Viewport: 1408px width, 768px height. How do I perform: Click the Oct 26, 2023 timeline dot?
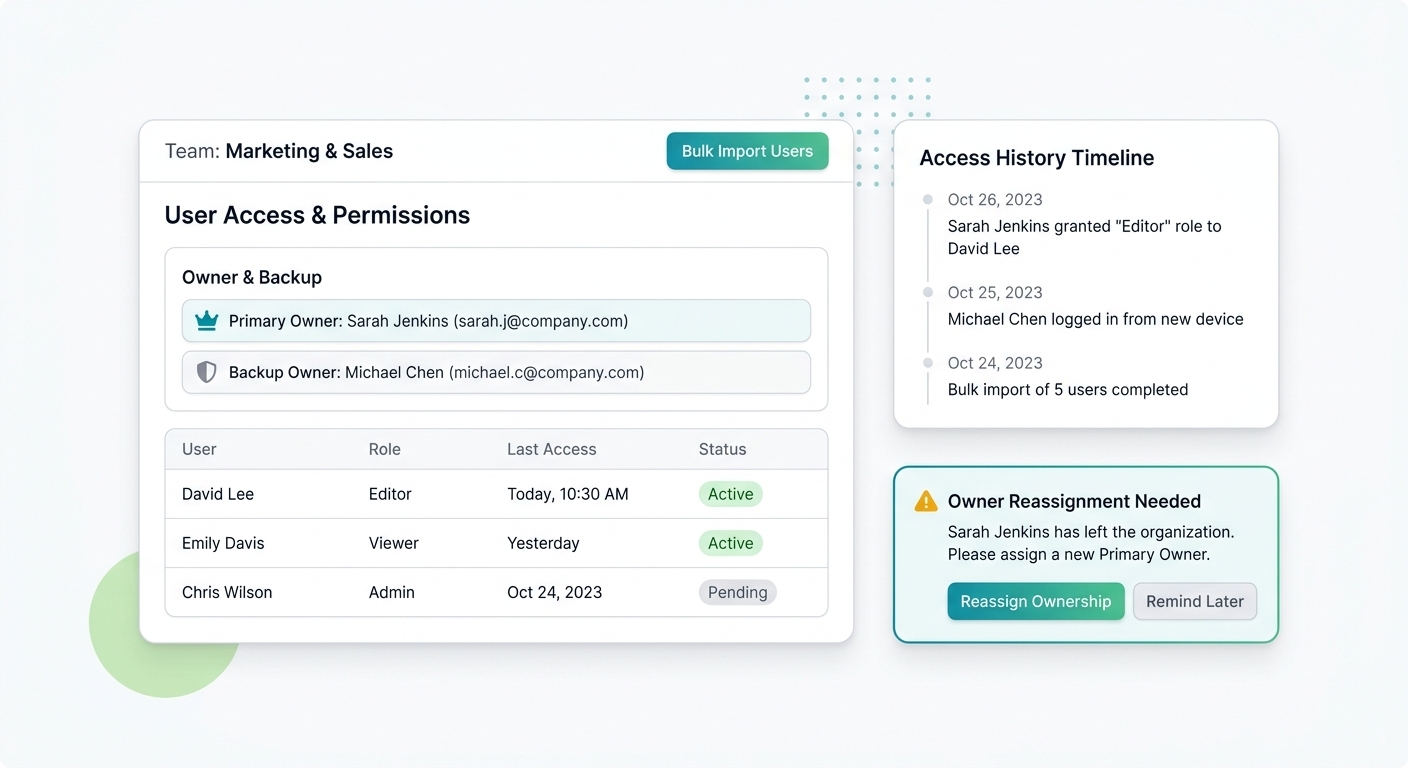(928, 200)
